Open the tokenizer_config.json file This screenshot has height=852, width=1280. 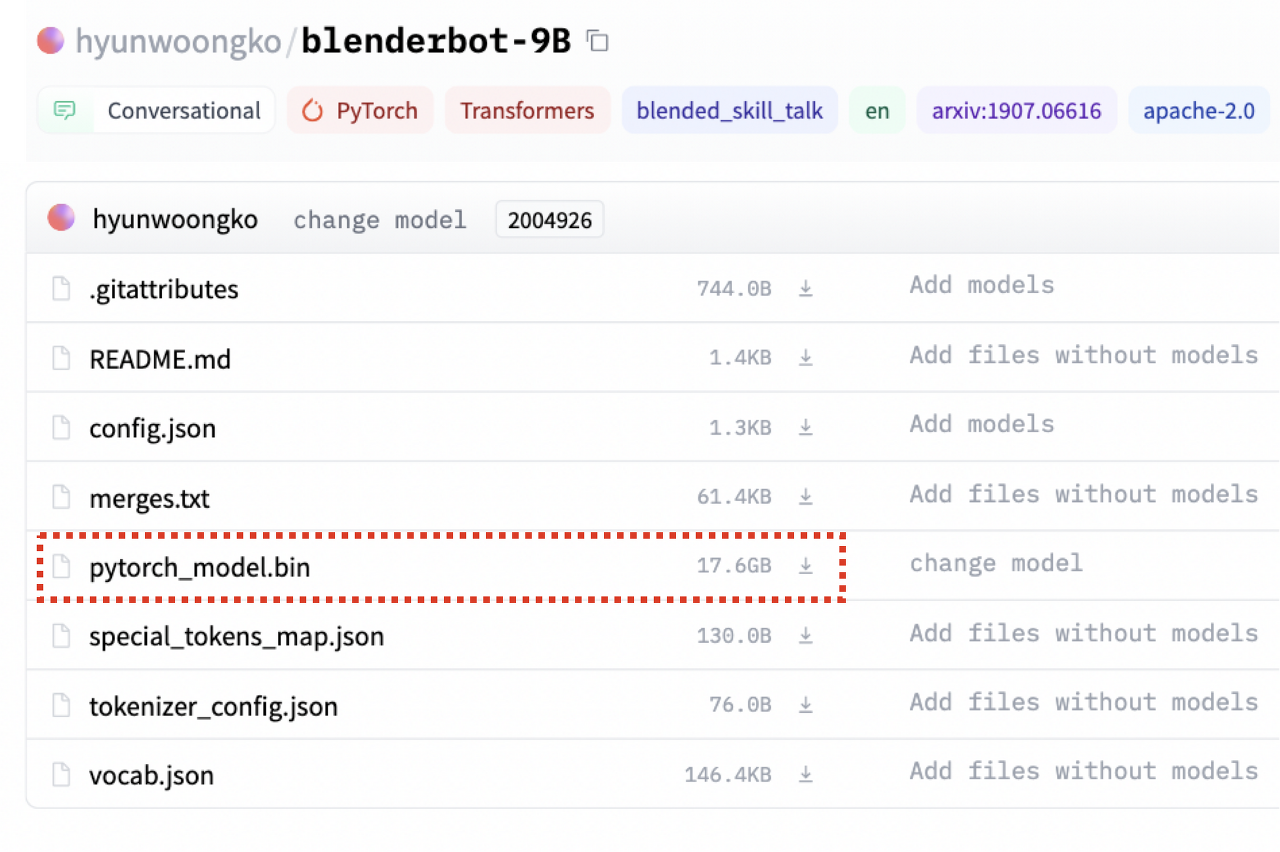tap(213, 707)
